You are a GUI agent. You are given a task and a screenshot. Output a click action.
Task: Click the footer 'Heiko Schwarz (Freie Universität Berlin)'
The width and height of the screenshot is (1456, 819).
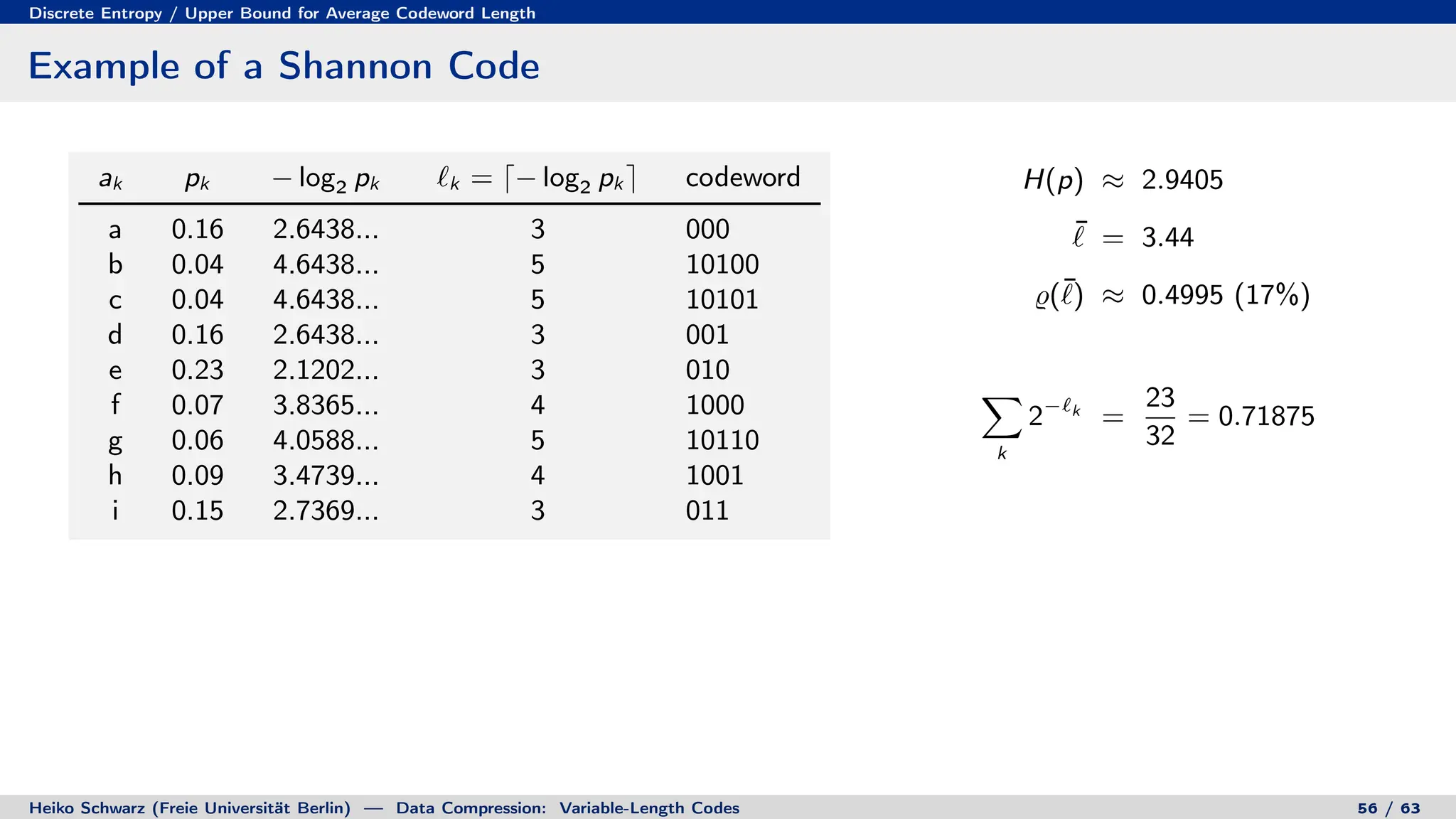(190, 808)
